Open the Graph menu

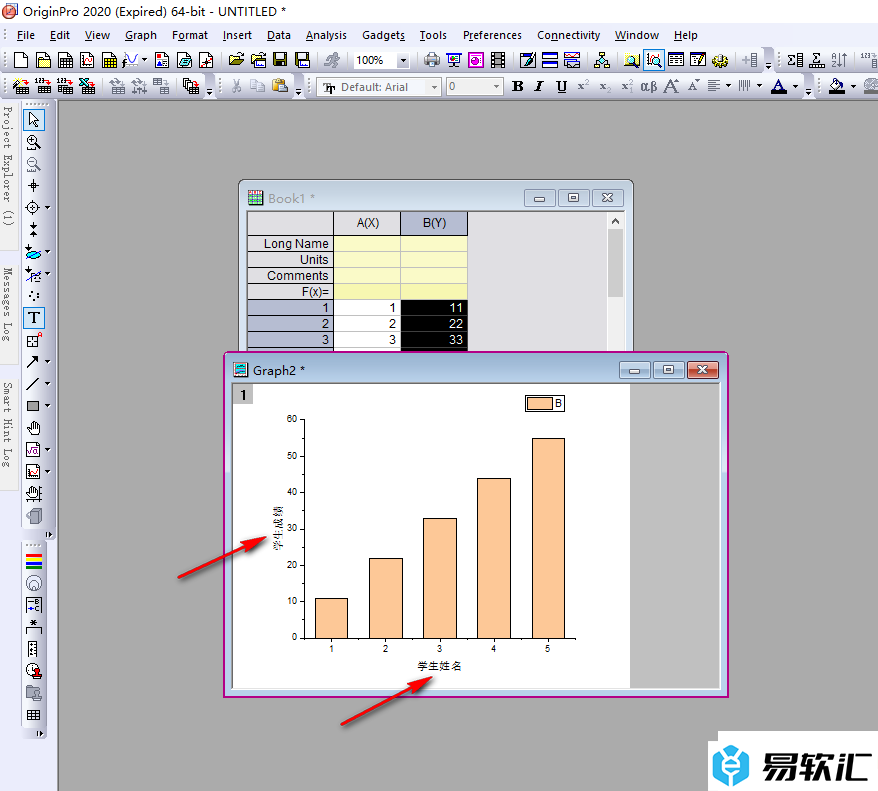[x=141, y=35]
